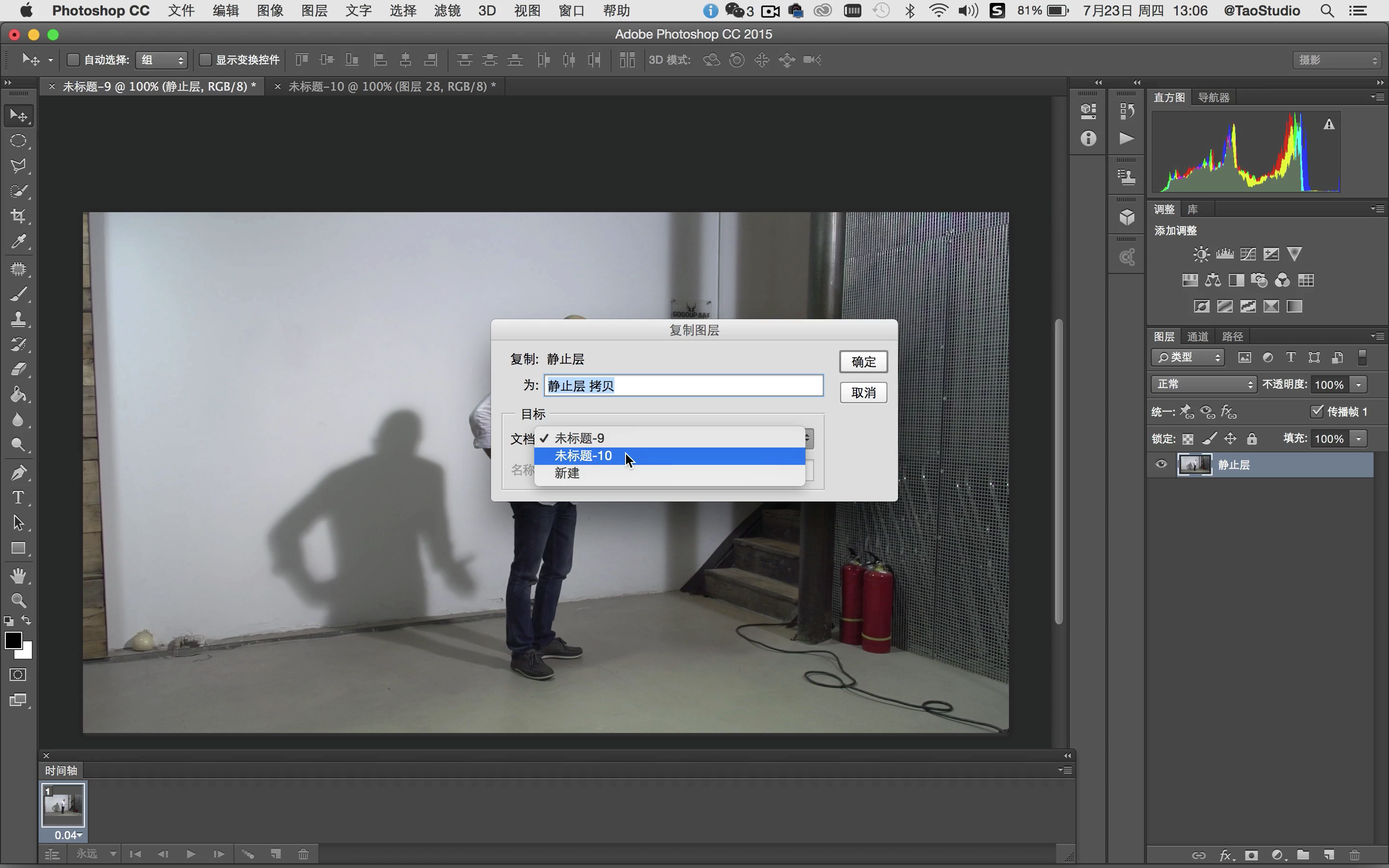Enable the 自动选择 checkbox

tap(73, 60)
